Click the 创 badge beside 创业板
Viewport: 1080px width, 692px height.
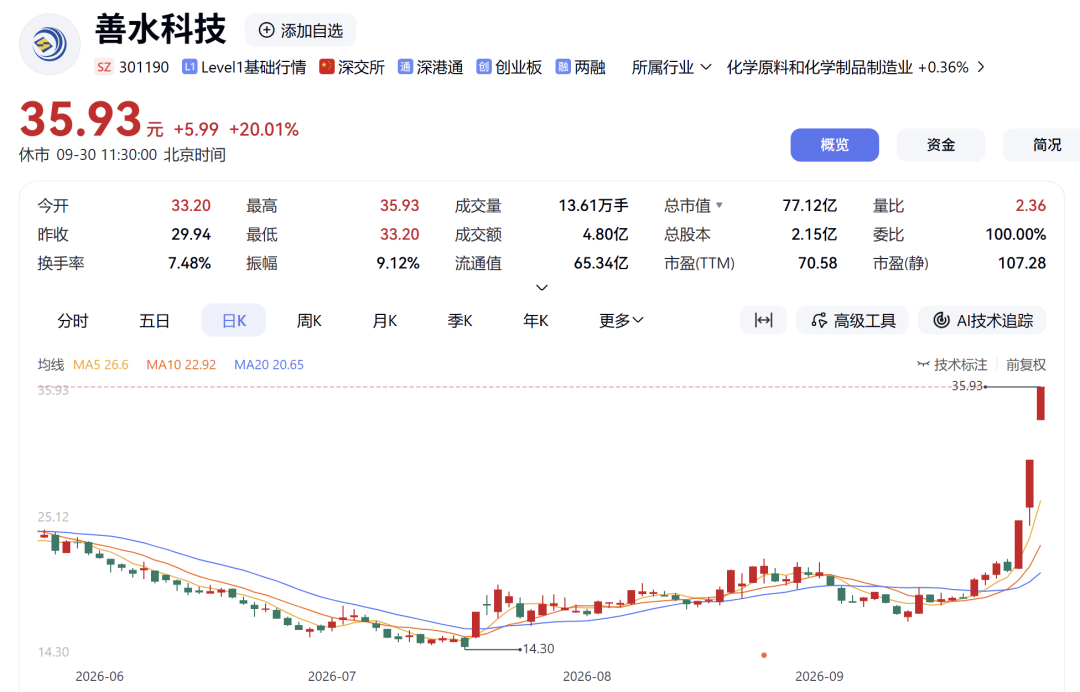coord(484,67)
